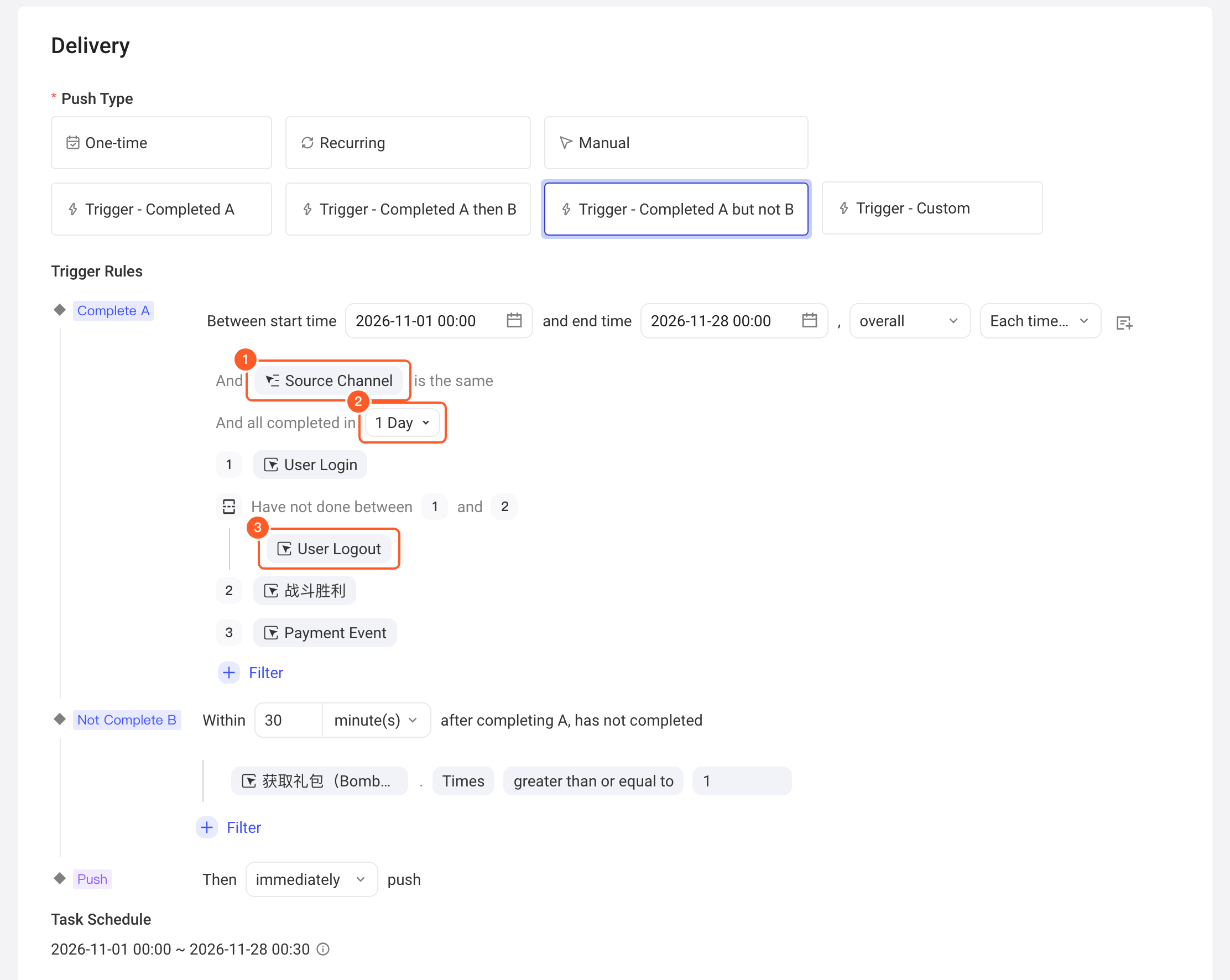
Task: Click the User Logout event chip
Action: tap(329, 548)
